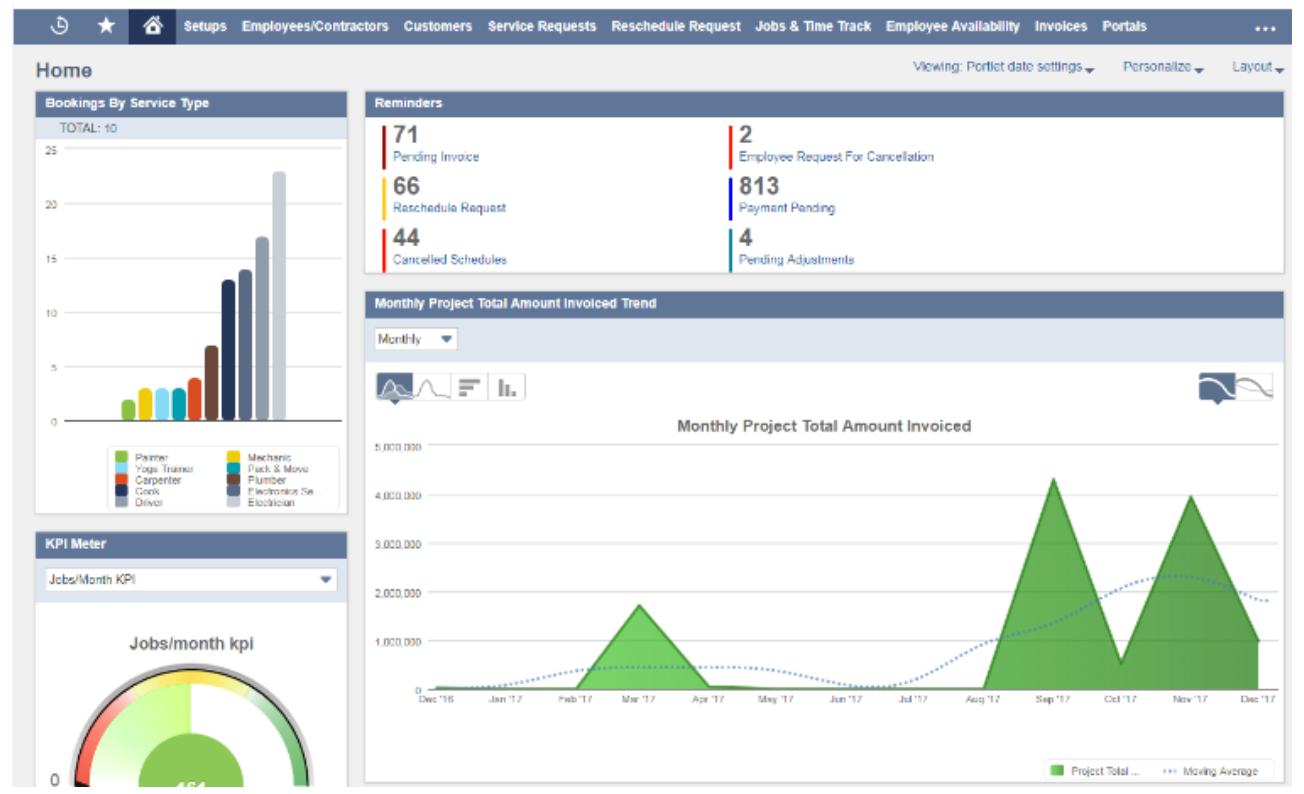Open the Shortcuts star icon
This screenshot has width=1304, height=794.
tap(106, 27)
